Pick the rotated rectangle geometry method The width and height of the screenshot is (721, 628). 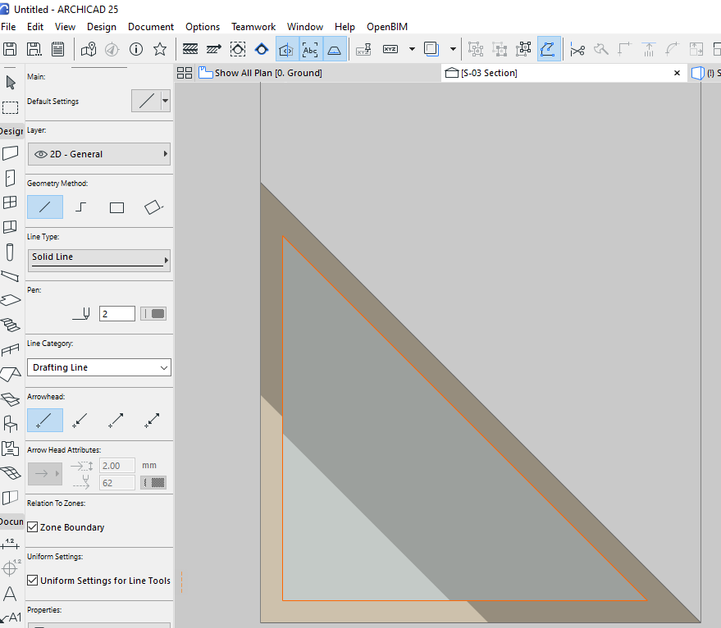pyautogui.click(x=152, y=208)
